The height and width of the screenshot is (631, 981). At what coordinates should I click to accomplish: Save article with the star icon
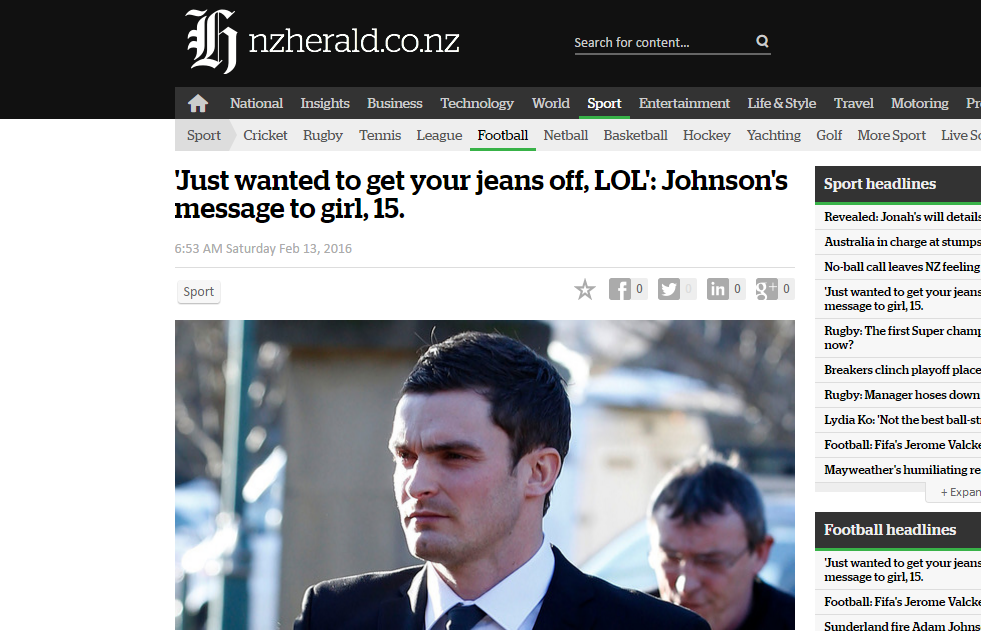point(585,290)
